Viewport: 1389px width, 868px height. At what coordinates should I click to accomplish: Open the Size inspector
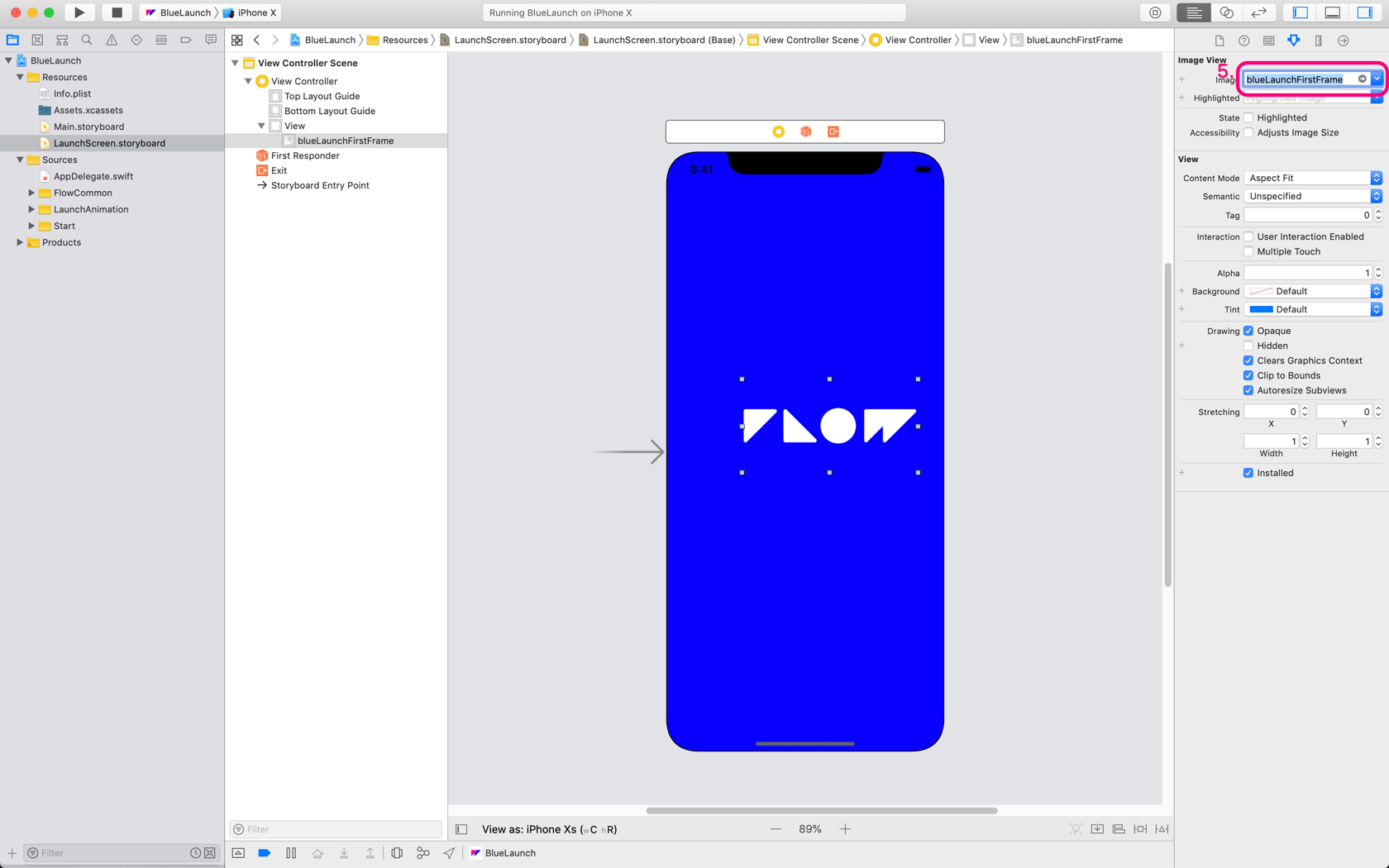[1318, 40]
